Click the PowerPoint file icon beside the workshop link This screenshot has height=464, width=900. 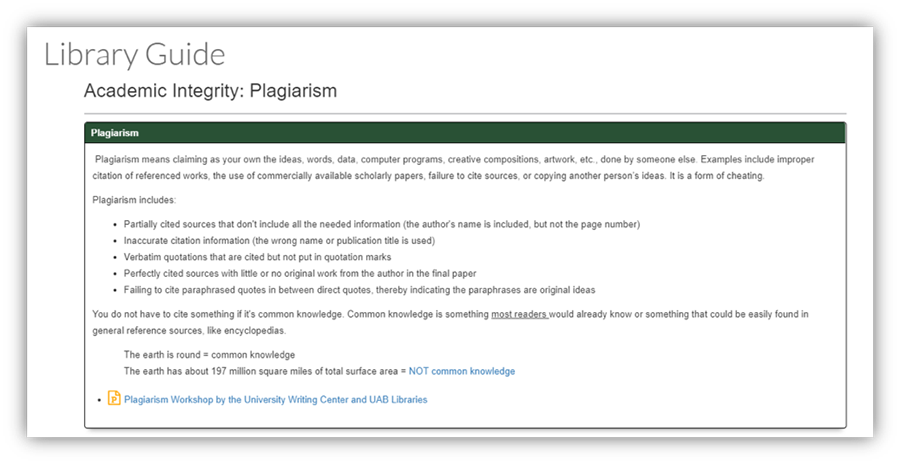click(x=114, y=399)
